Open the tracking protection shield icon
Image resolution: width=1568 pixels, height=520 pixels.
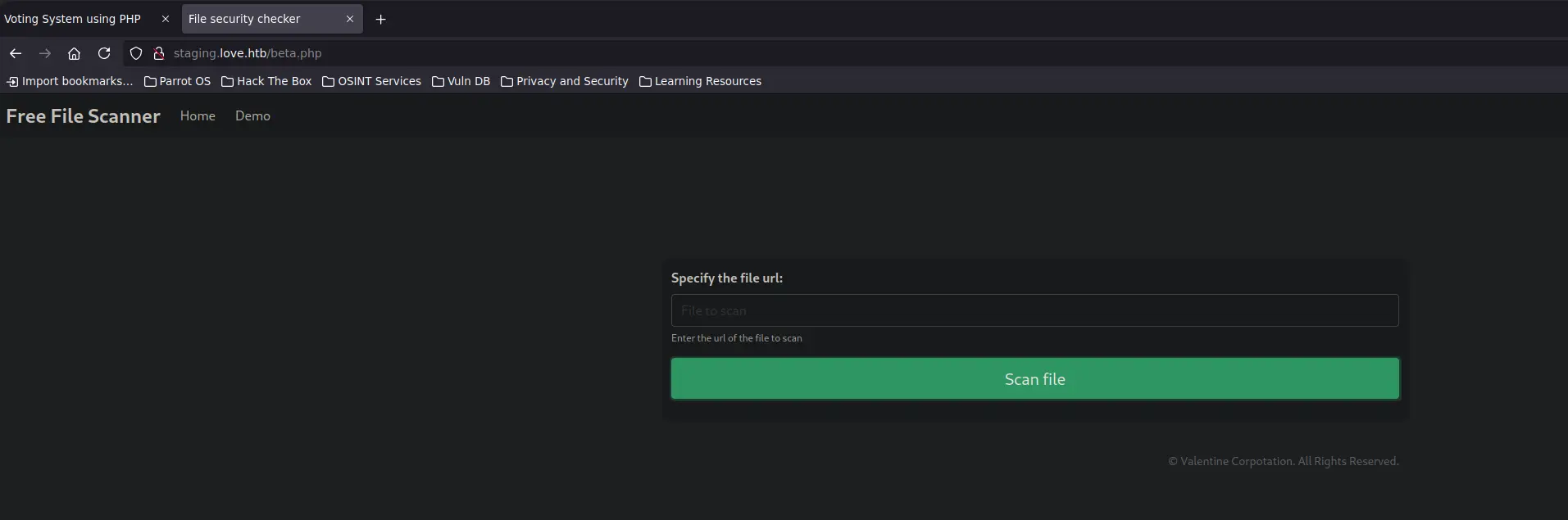pyautogui.click(x=136, y=53)
